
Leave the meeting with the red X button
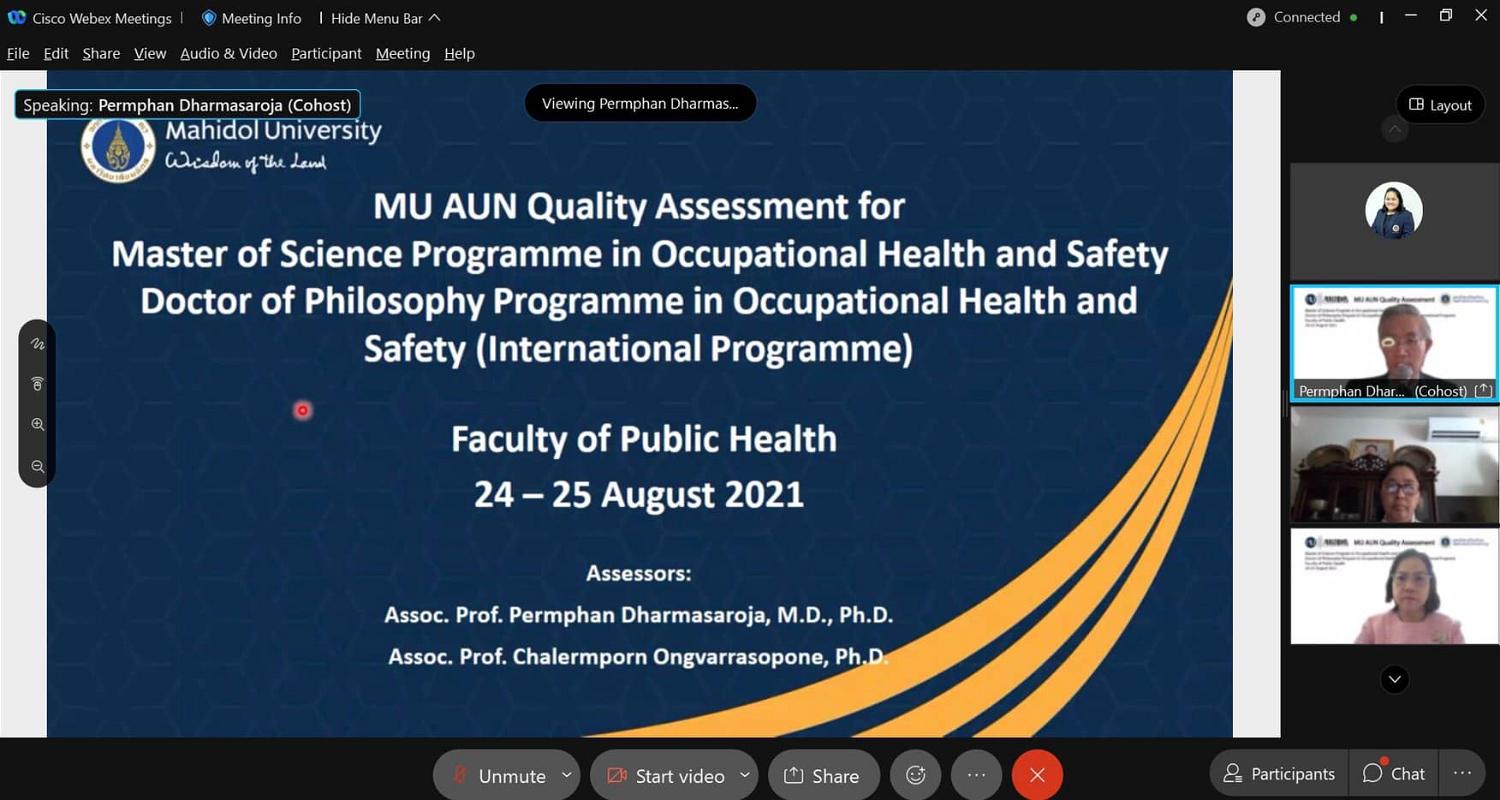coord(1037,775)
